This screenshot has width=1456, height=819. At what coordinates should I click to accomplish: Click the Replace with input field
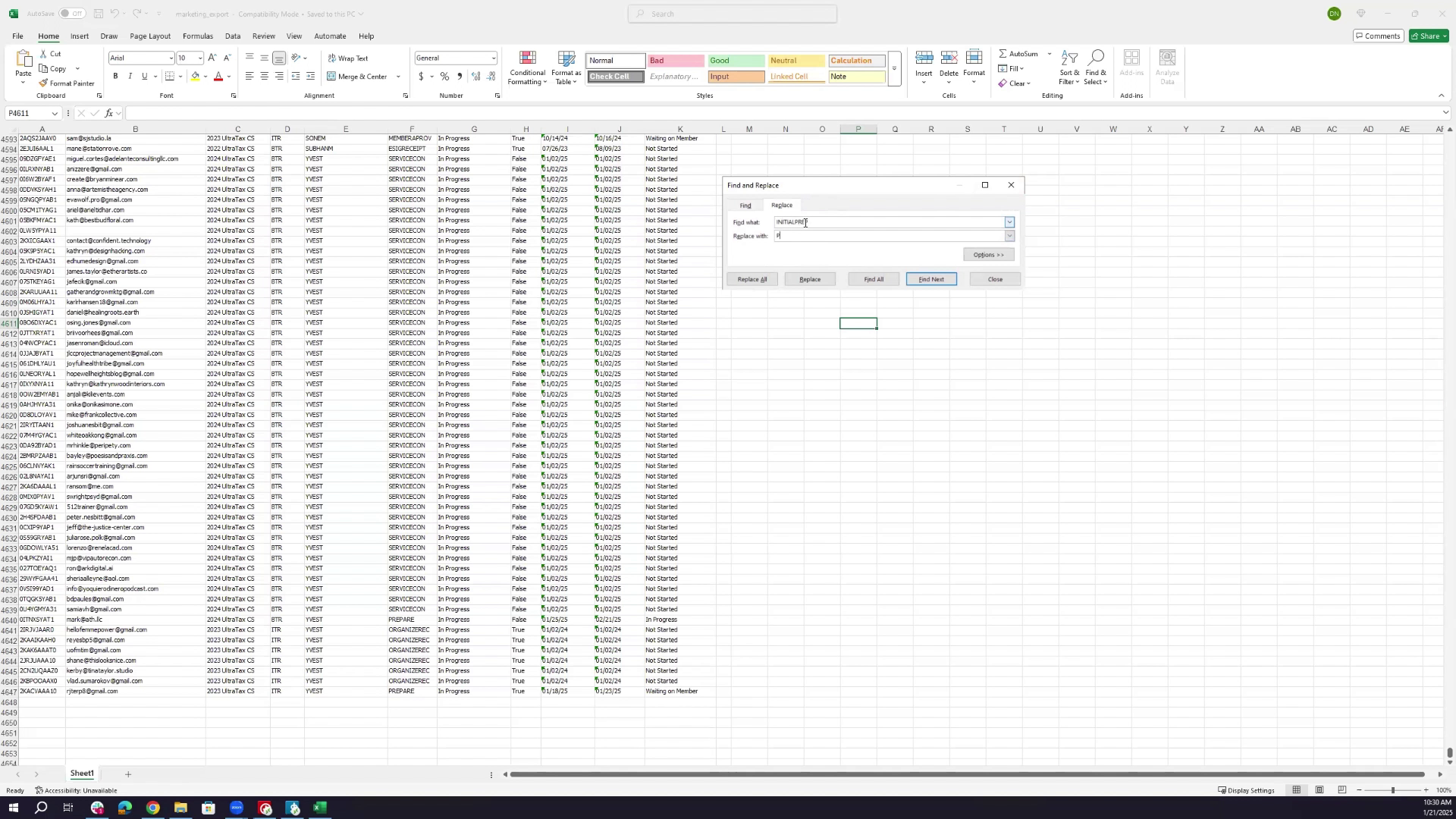click(890, 237)
